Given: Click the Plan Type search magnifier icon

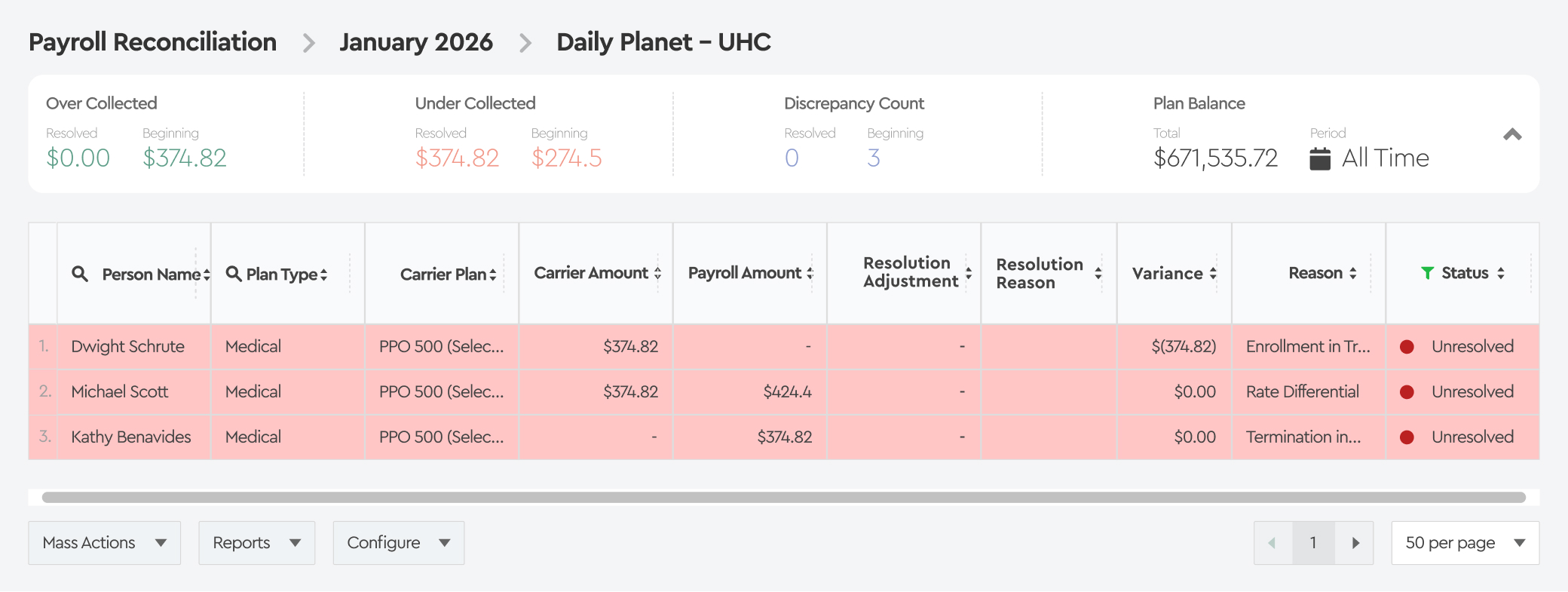Looking at the screenshot, I should click(234, 274).
